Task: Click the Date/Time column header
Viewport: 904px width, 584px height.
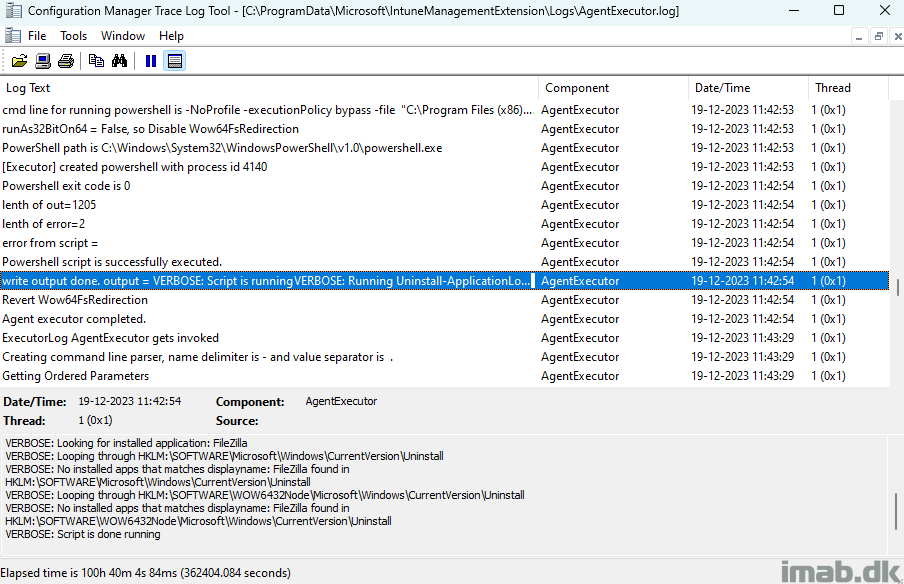Action: pos(748,88)
